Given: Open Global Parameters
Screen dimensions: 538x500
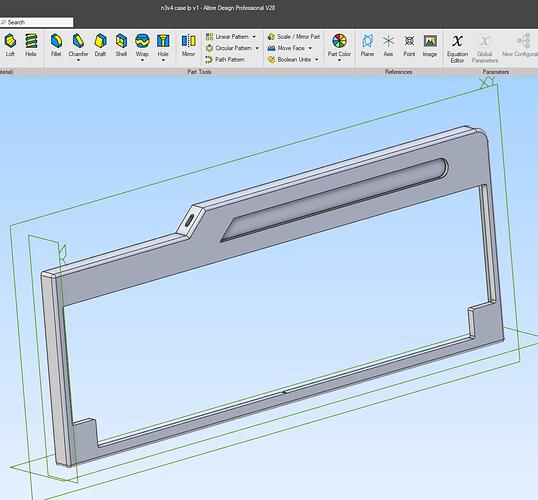Looking at the screenshot, I should pos(484,48).
